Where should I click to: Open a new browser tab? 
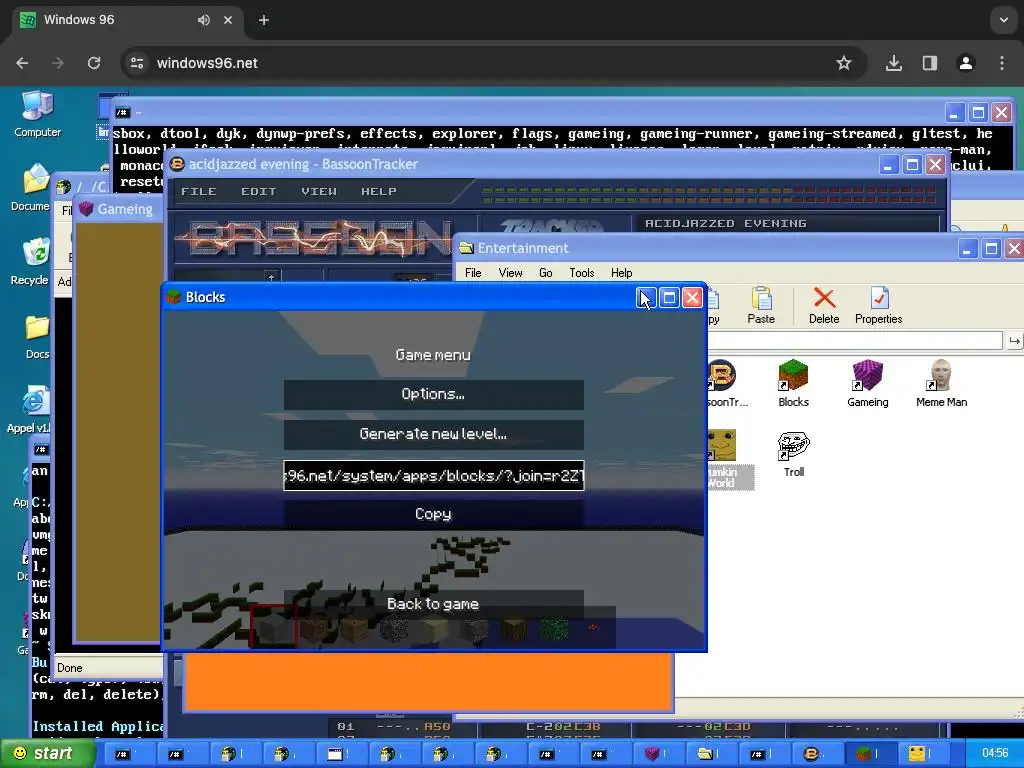pos(264,20)
